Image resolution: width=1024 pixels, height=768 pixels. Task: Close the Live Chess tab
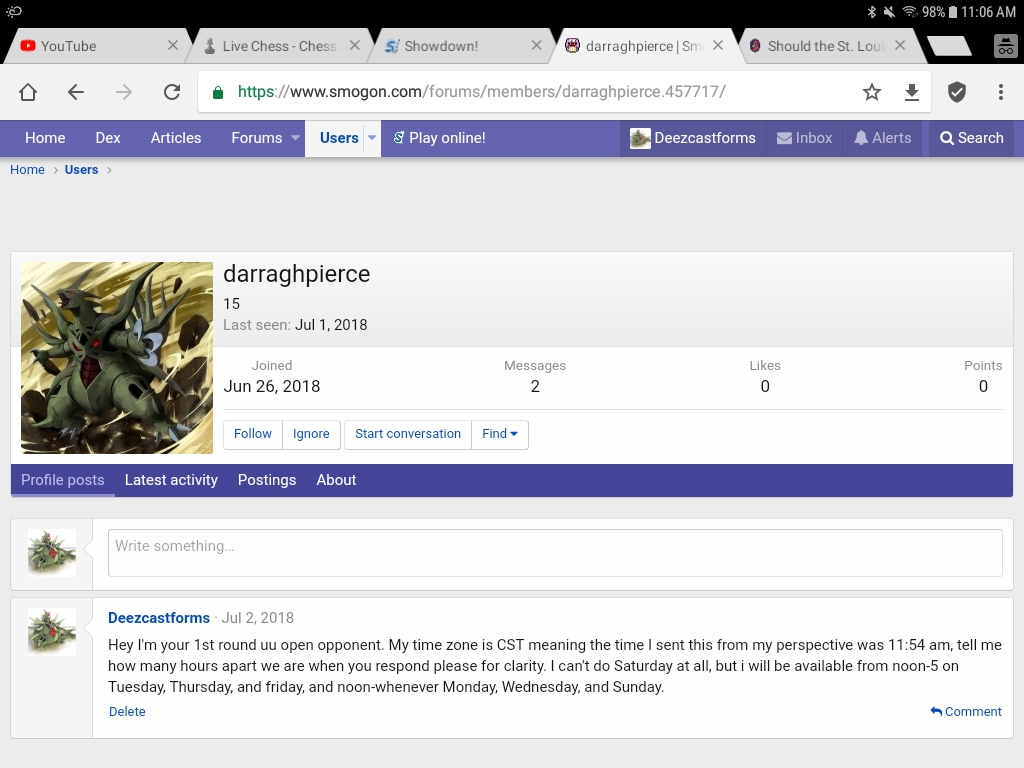tap(355, 45)
